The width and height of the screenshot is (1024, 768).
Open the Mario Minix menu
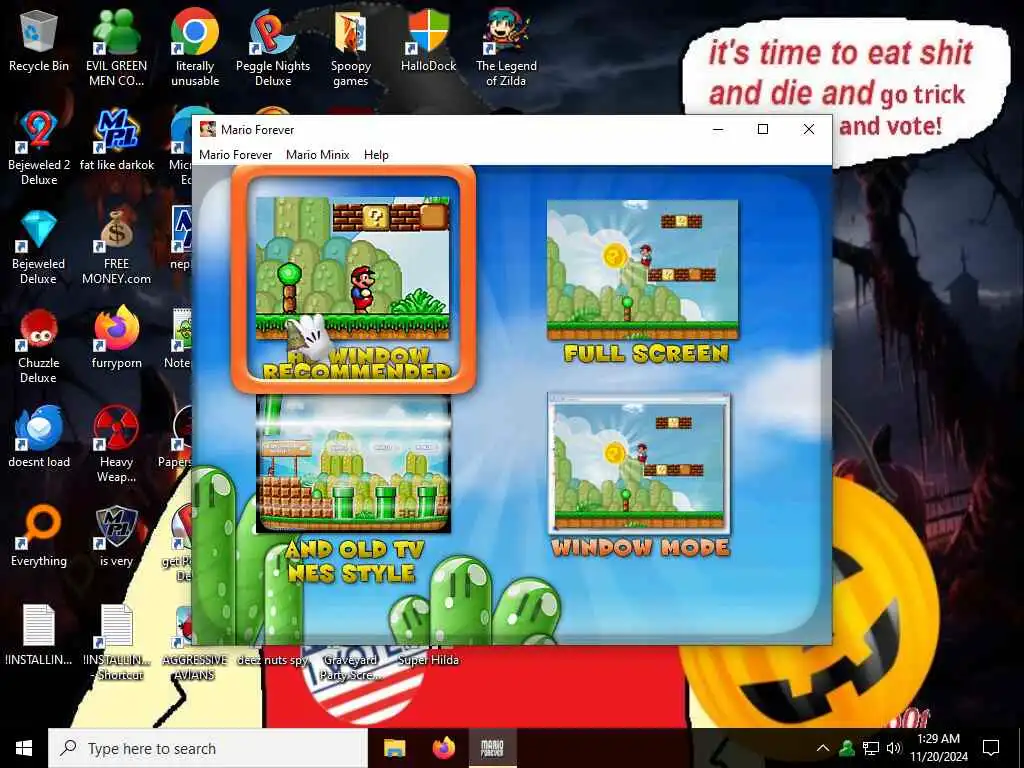317,155
